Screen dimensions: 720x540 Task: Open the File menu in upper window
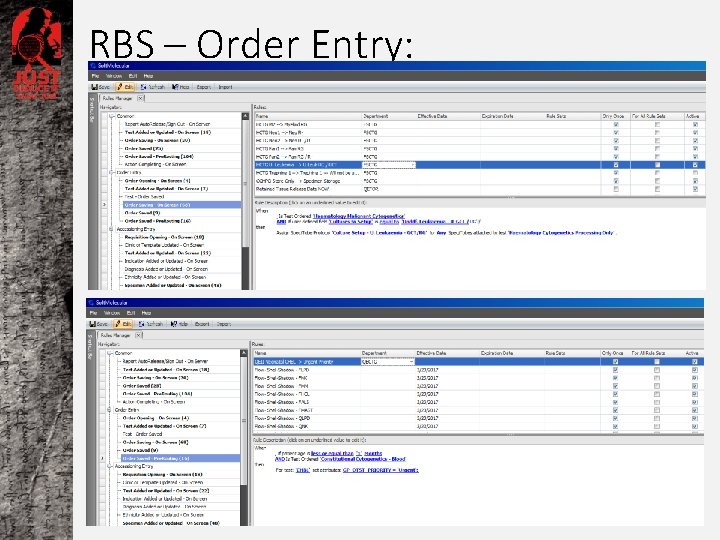pyautogui.click(x=95, y=76)
